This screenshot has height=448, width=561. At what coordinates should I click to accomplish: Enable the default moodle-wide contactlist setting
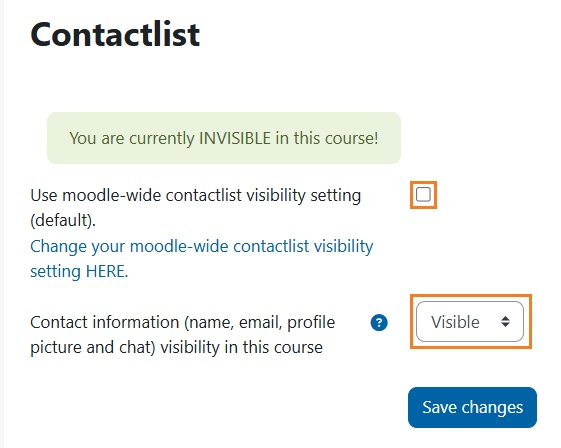point(423,195)
